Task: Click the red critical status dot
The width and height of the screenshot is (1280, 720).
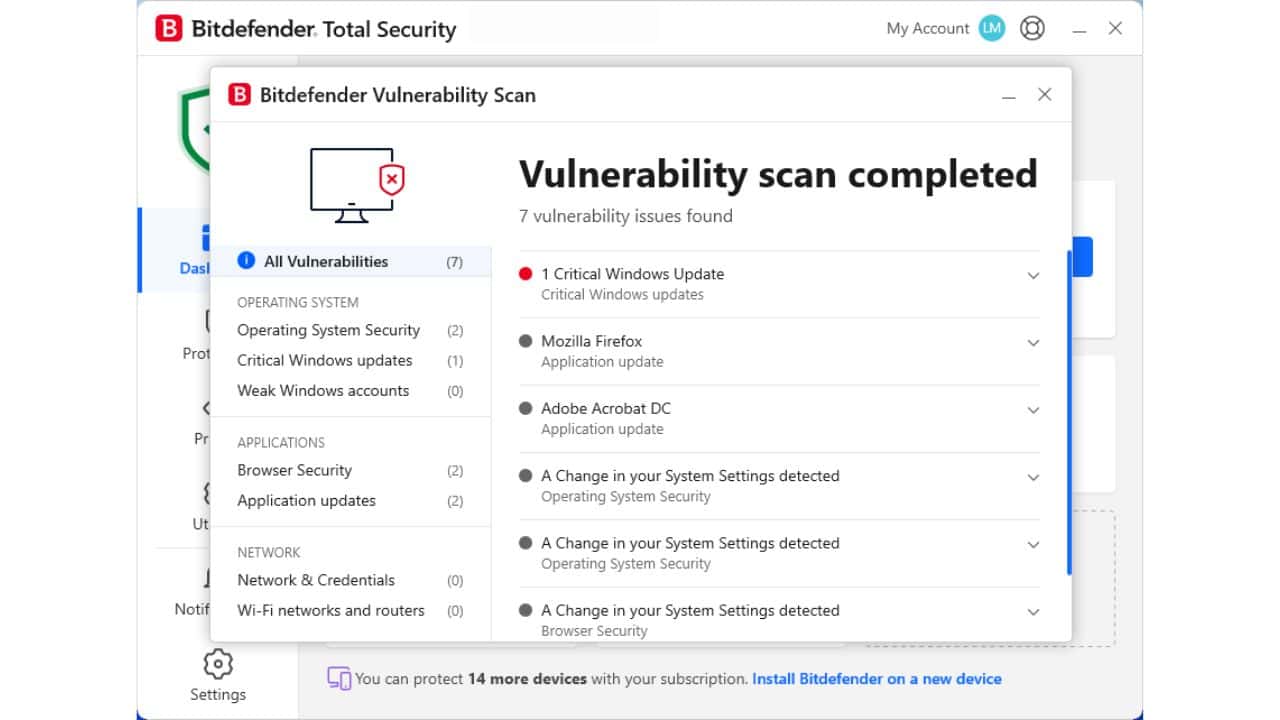Action: click(x=527, y=273)
